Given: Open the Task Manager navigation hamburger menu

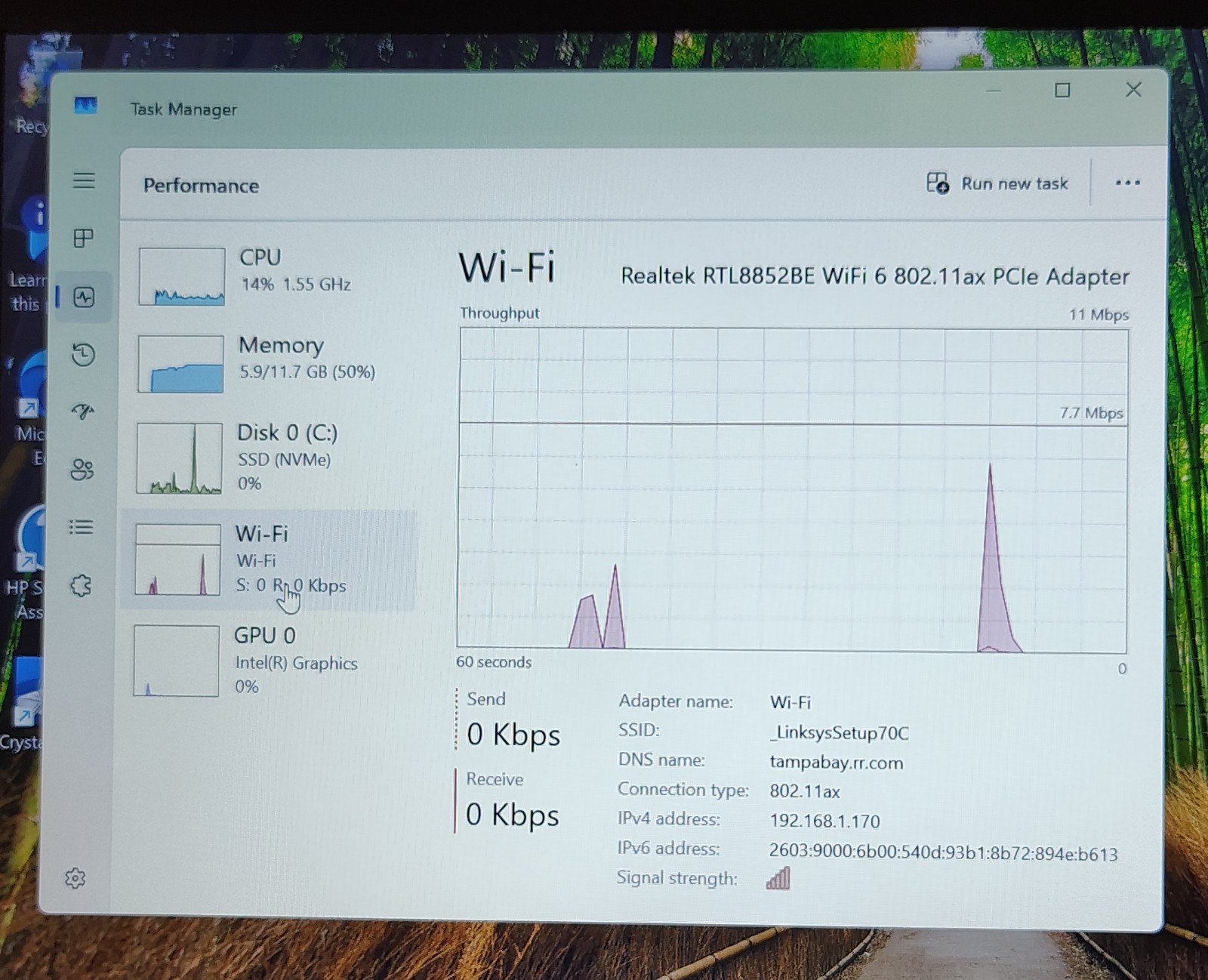Looking at the screenshot, I should 84,180.
